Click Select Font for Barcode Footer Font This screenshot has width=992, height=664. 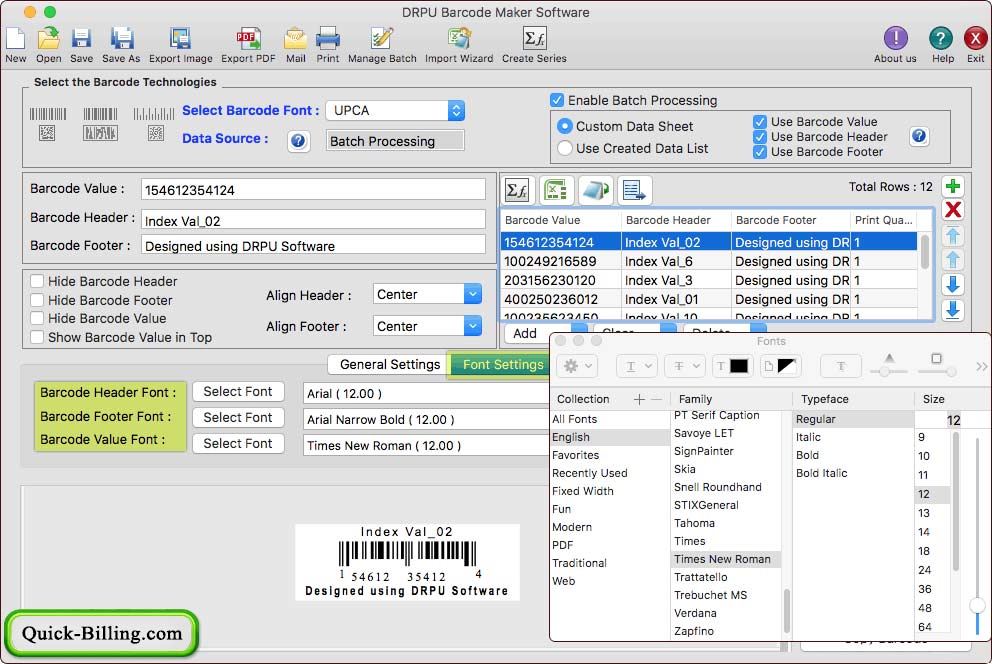(238, 417)
